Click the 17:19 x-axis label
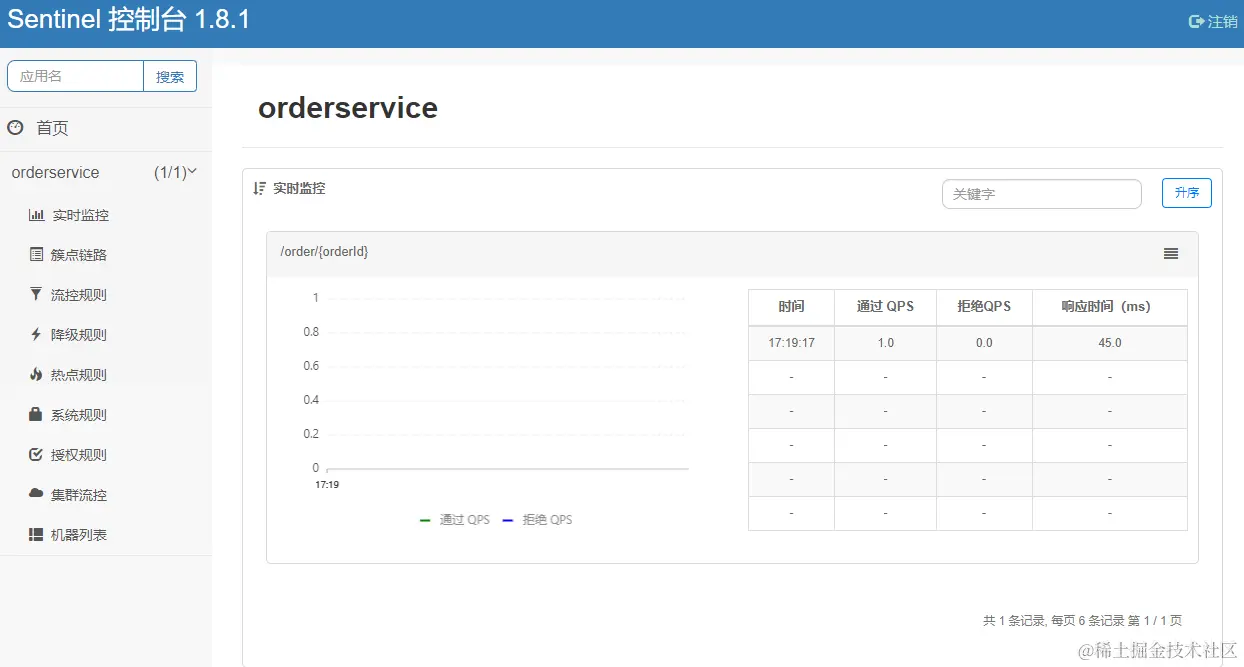The height and width of the screenshot is (667, 1244). click(327, 485)
